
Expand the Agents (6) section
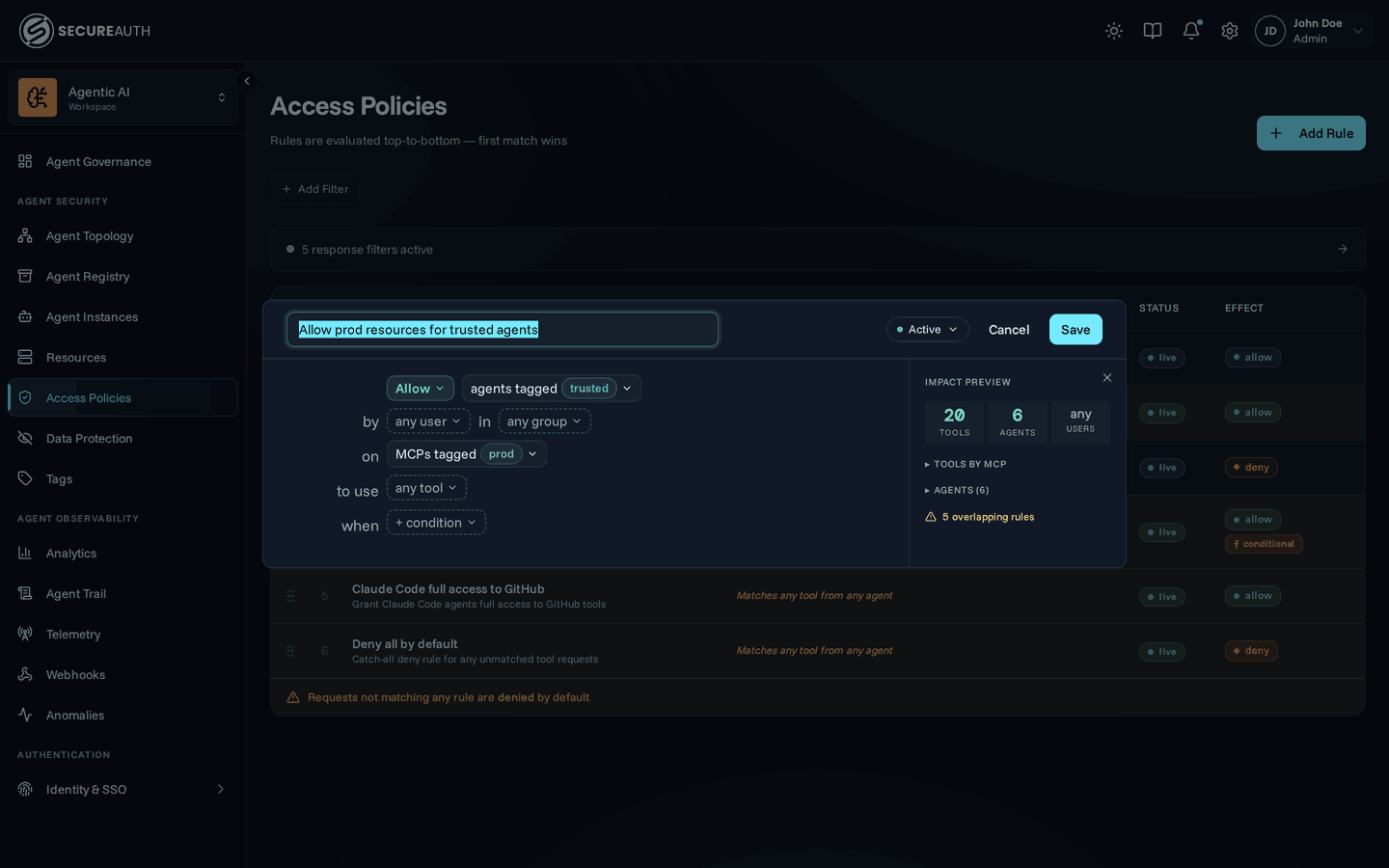pyautogui.click(x=957, y=490)
